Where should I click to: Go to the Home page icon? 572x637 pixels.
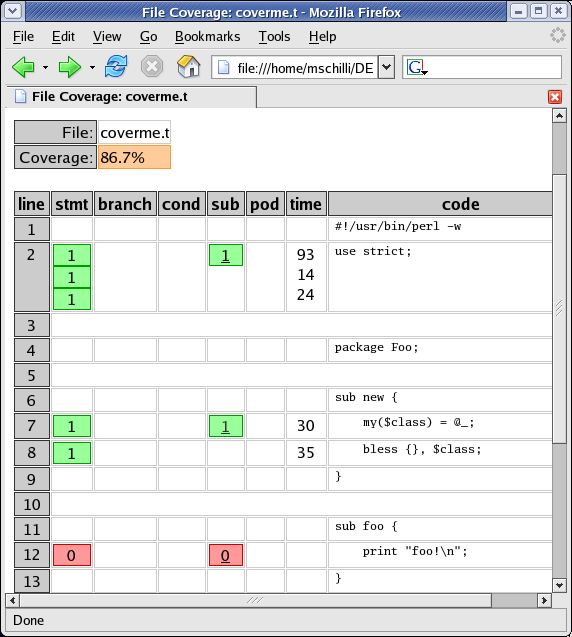188,67
